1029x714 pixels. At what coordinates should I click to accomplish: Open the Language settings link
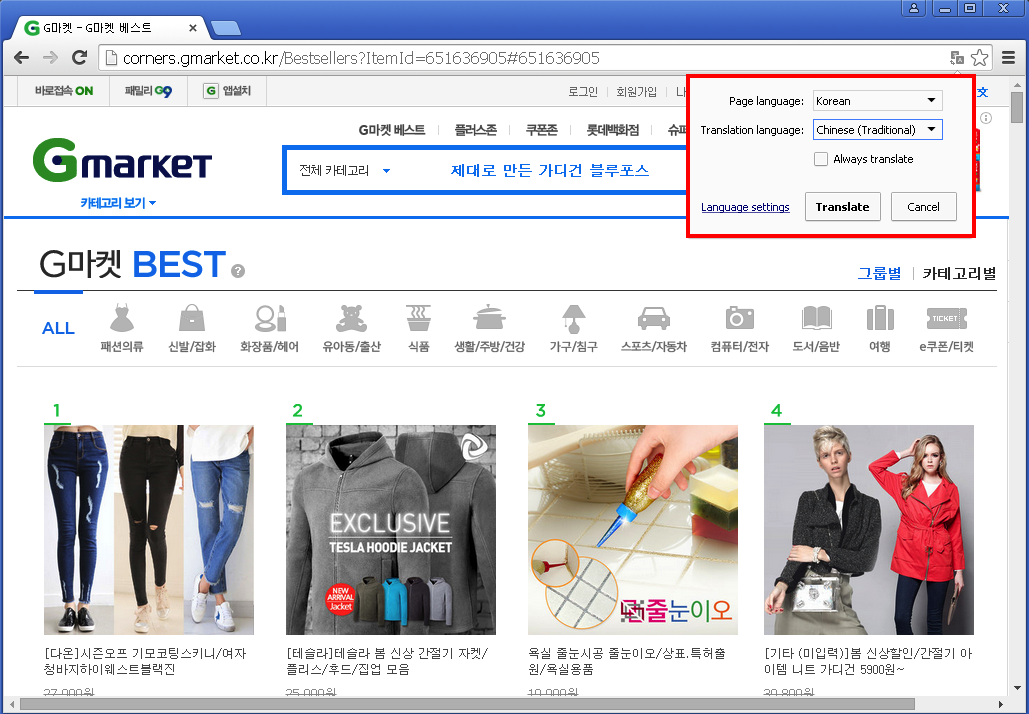[745, 207]
